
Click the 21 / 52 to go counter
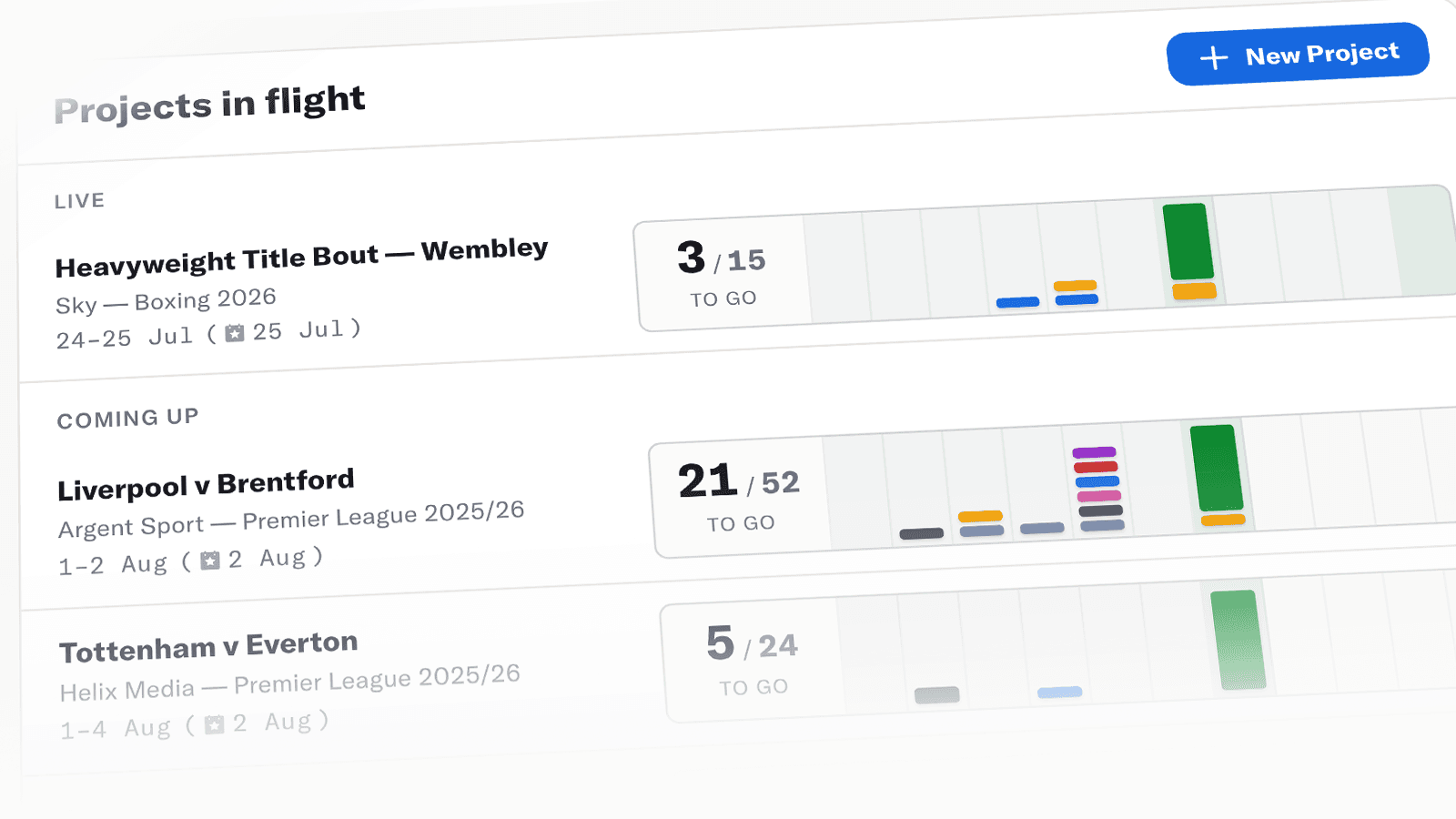point(739,496)
